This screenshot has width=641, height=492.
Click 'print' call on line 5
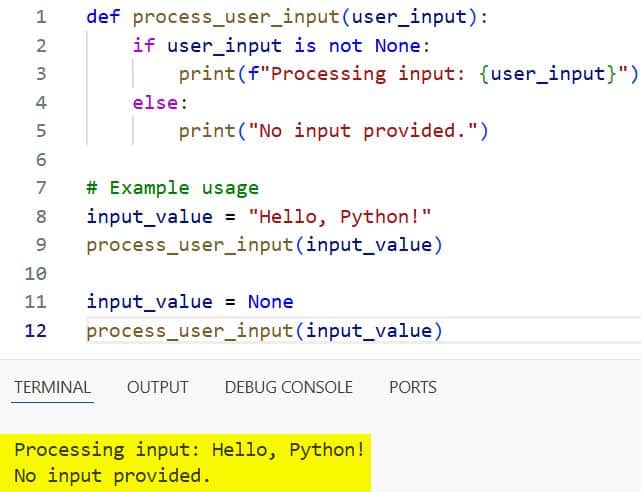point(207,132)
